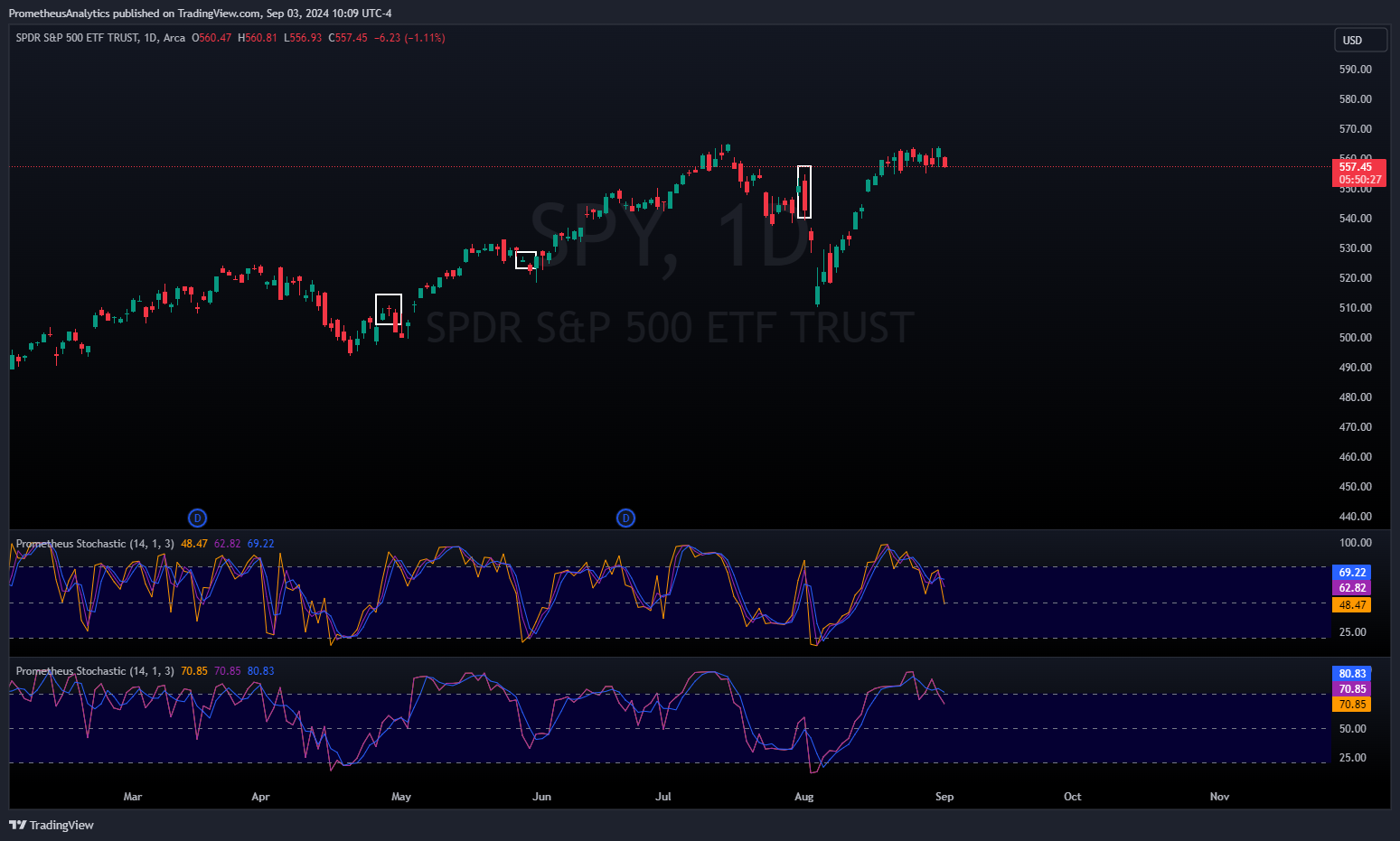Viewport: 1400px width, 841px height.
Task: Click the purple 62.82 value in upper legend
Action: pos(228,544)
